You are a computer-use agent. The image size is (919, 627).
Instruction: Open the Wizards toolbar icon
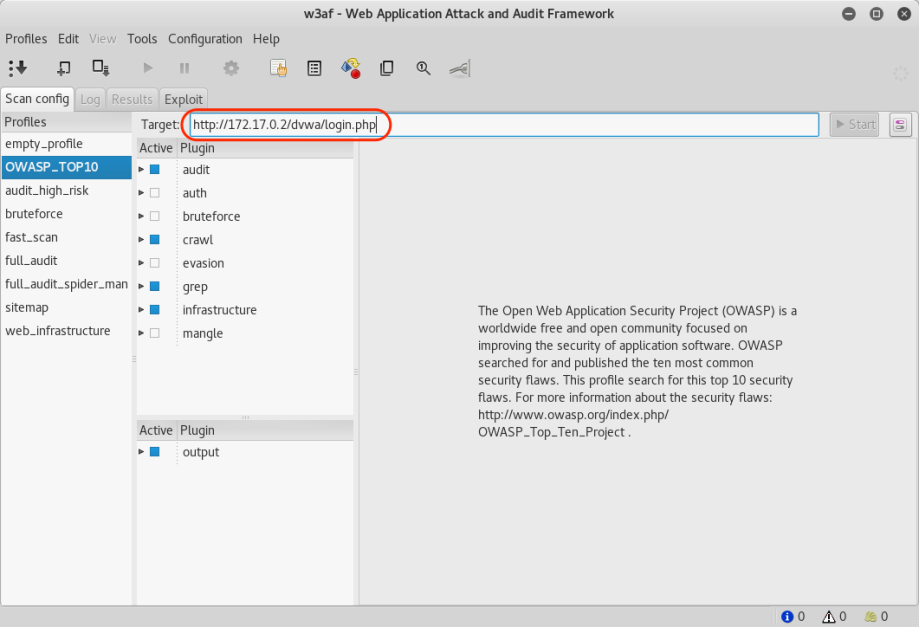(18, 68)
